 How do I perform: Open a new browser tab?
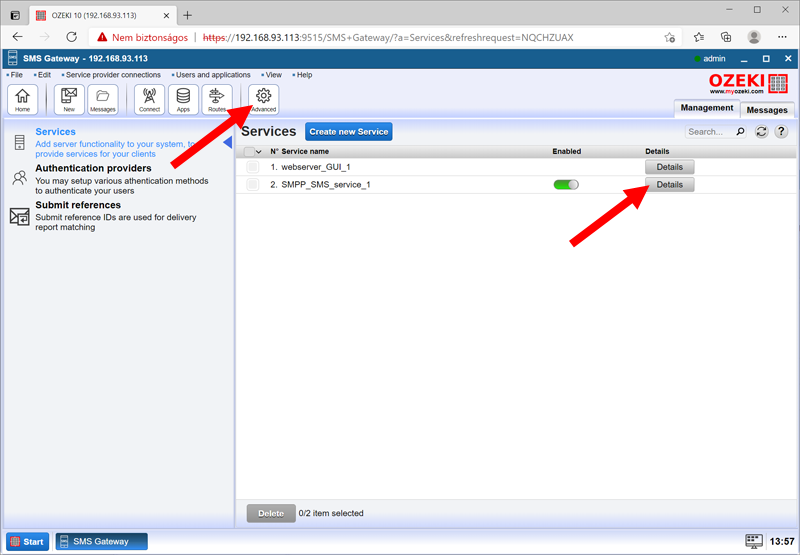tap(187, 15)
